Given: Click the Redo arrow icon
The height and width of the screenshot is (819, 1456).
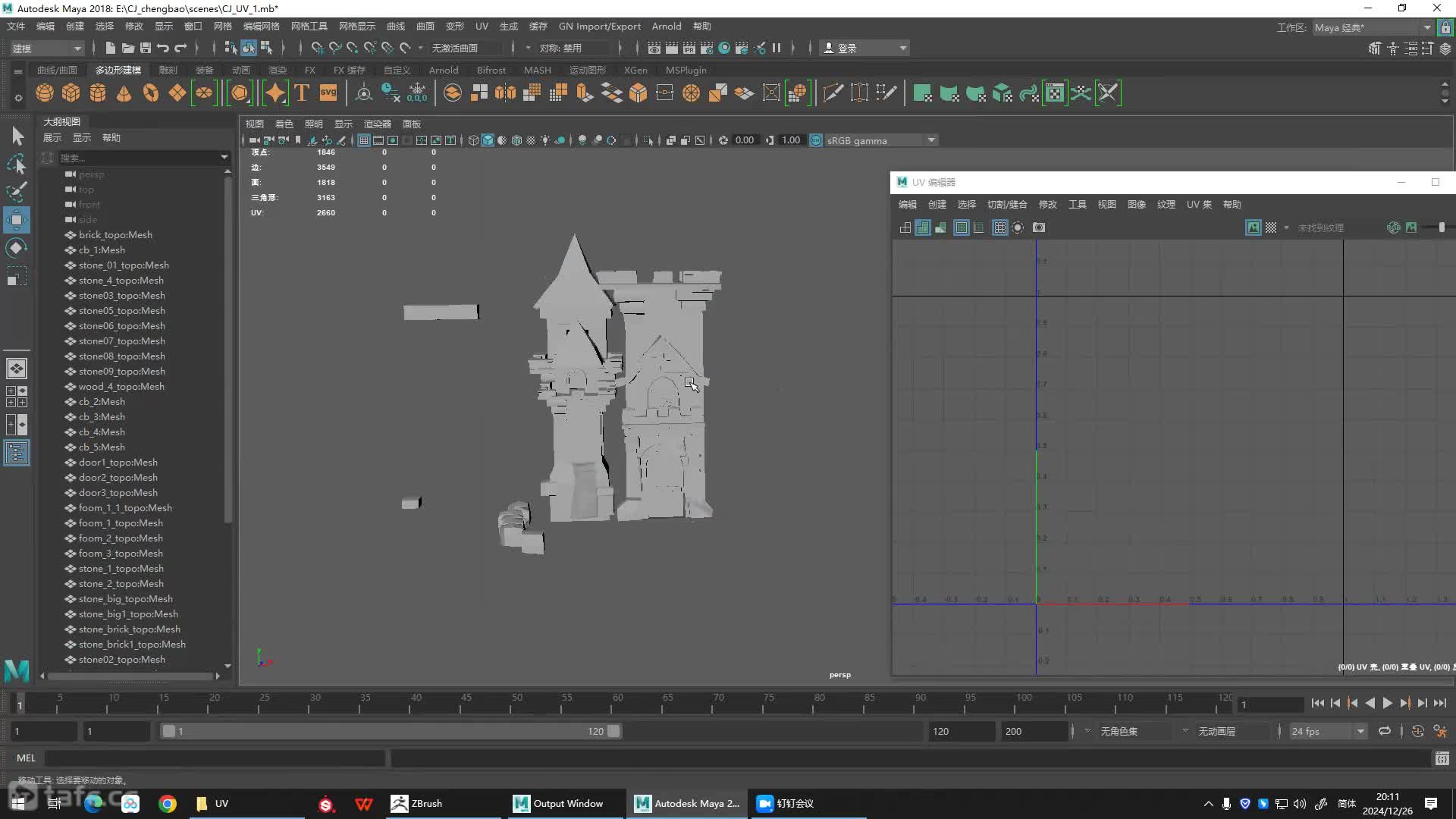Looking at the screenshot, I should 180,48.
